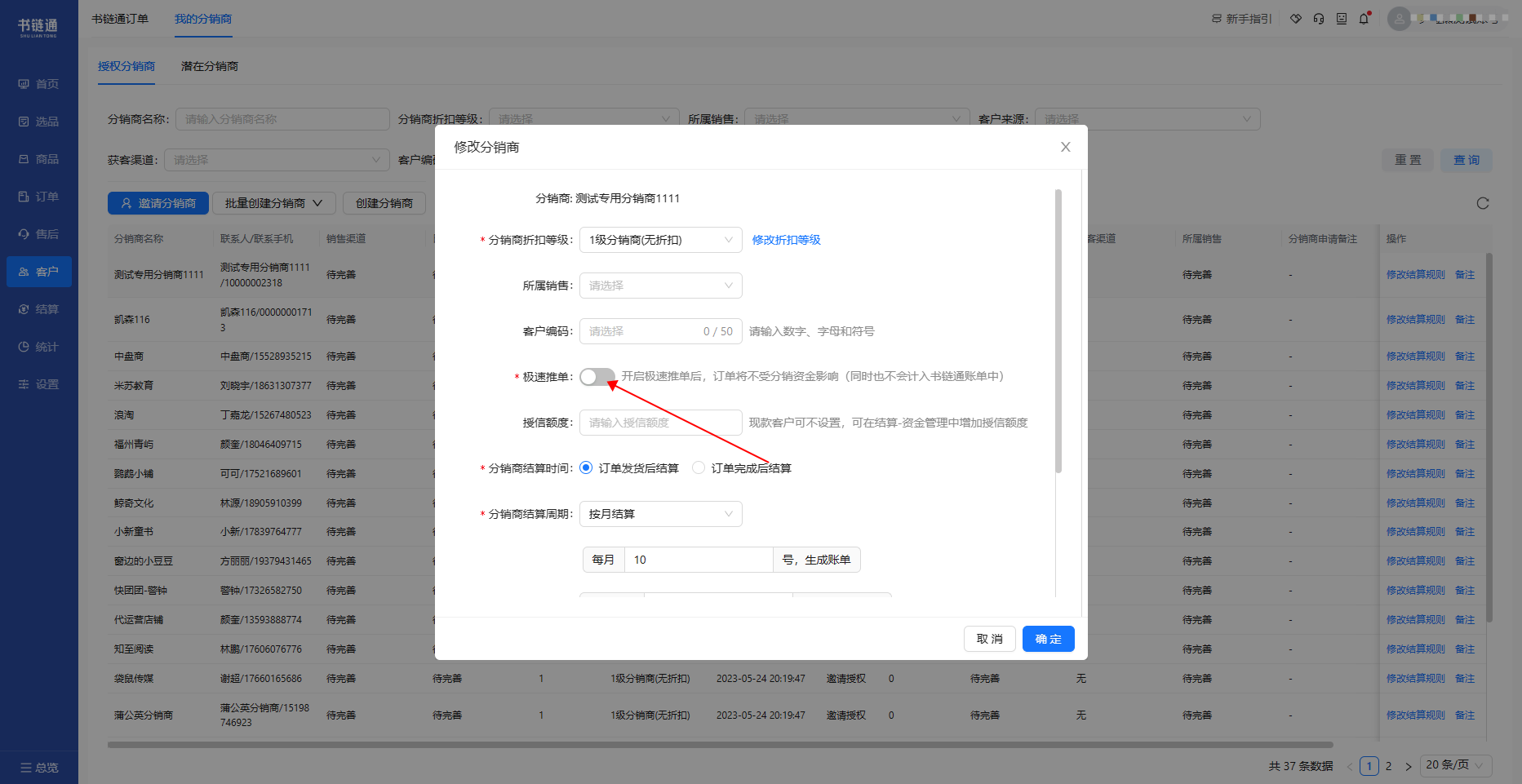Click the user avatar icon
1522x784 pixels.
tap(1399, 19)
